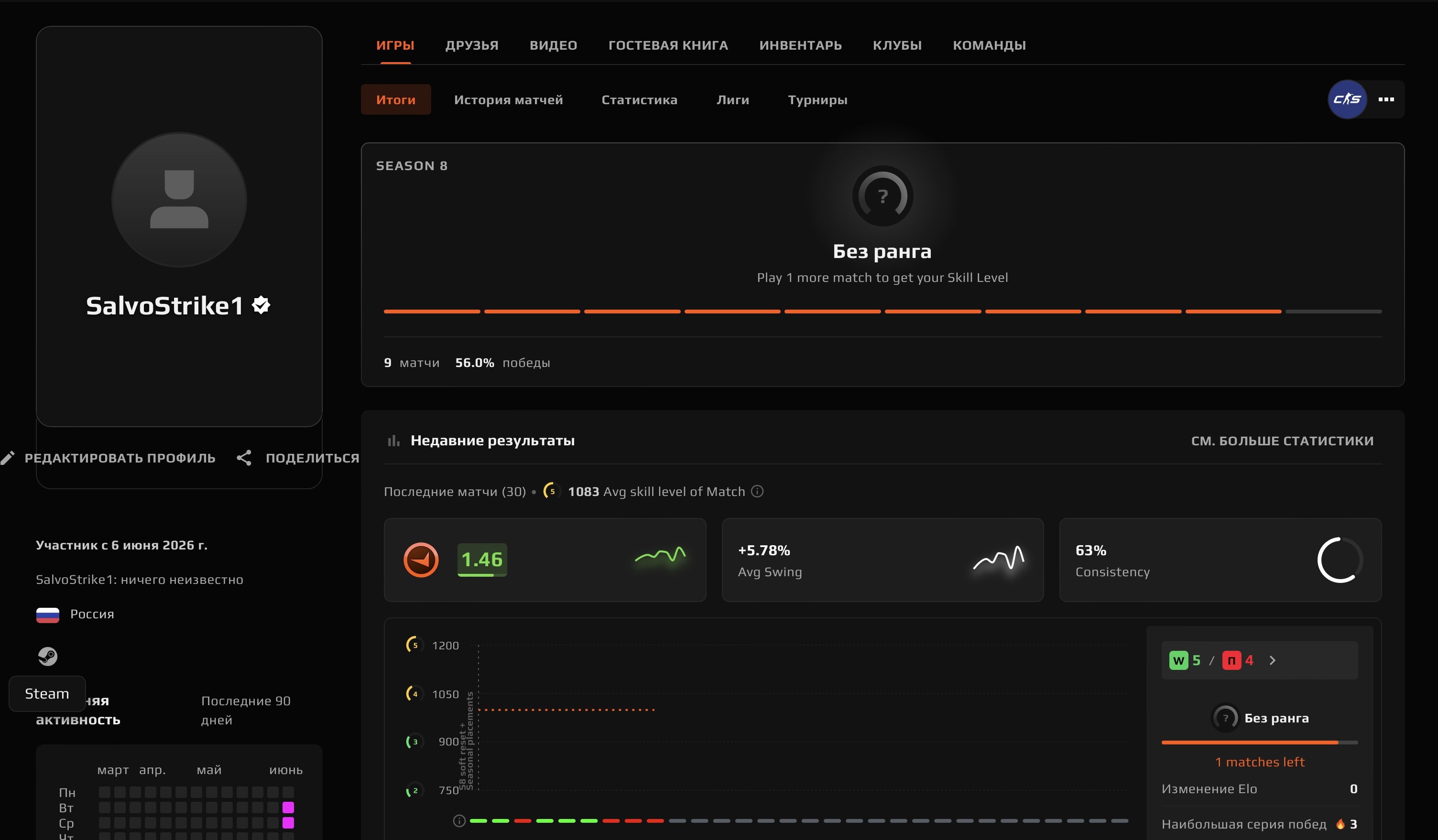The width and height of the screenshot is (1438, 840).
Task: Click the share icon
Action: (244, 458)
